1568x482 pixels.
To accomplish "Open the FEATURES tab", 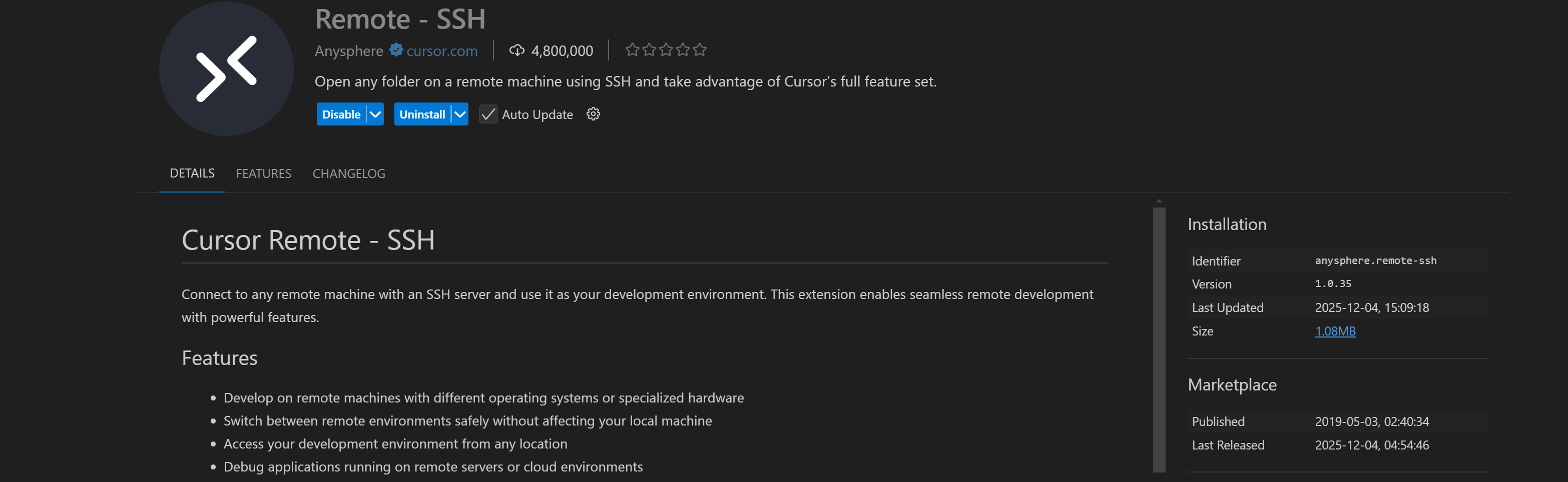I will click(x=263, y=174).
